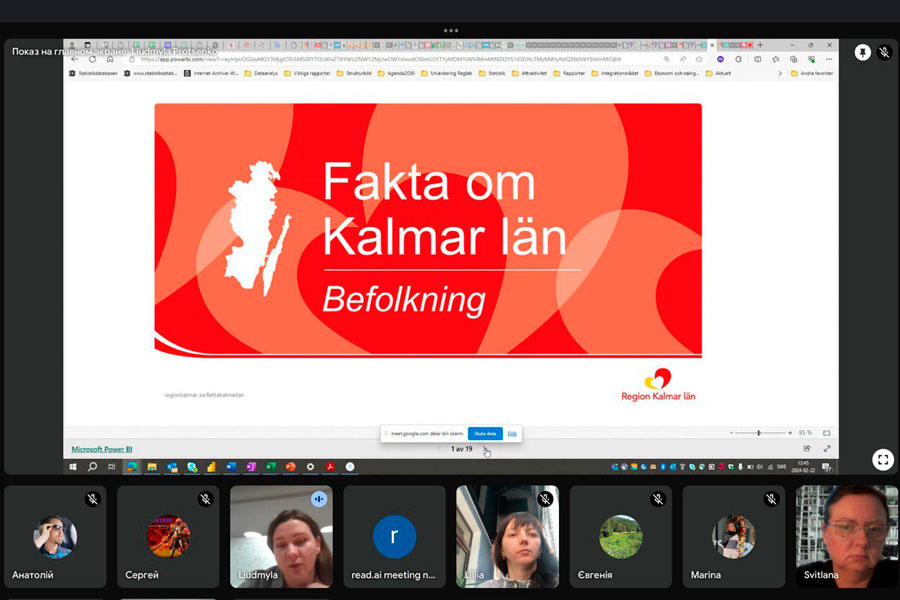Click the regionkalmar.se/faktakalmarlan text on slide

pos(204,395)
